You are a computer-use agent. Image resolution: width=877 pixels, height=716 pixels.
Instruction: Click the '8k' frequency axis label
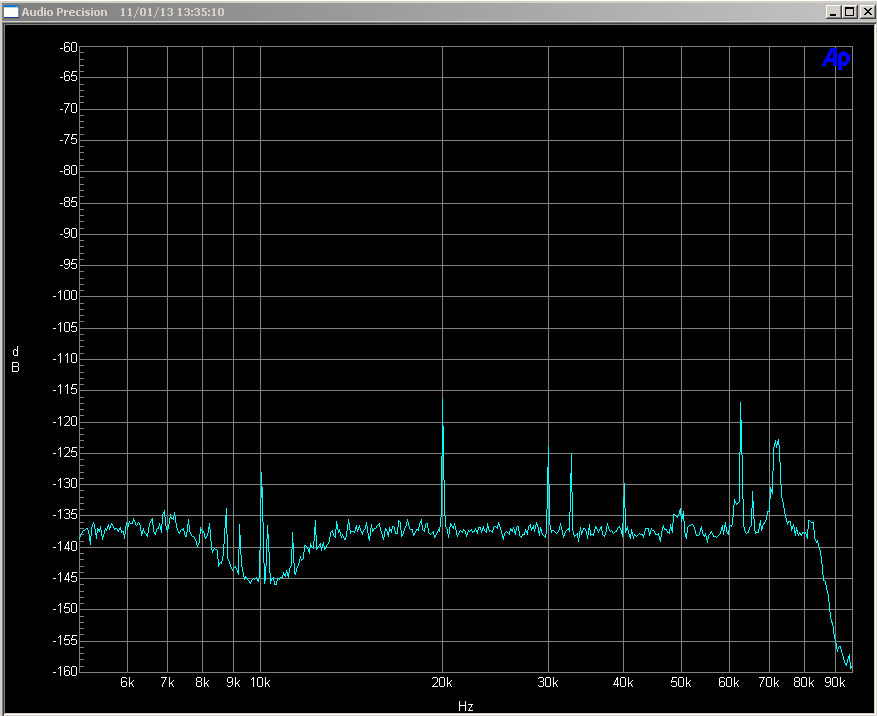(202, 682)
